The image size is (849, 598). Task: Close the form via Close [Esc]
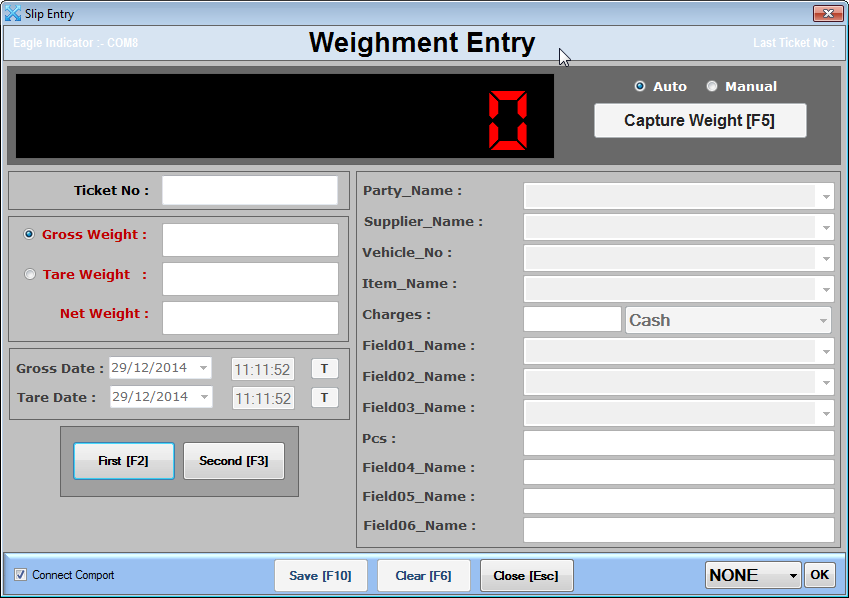[526, 575]
